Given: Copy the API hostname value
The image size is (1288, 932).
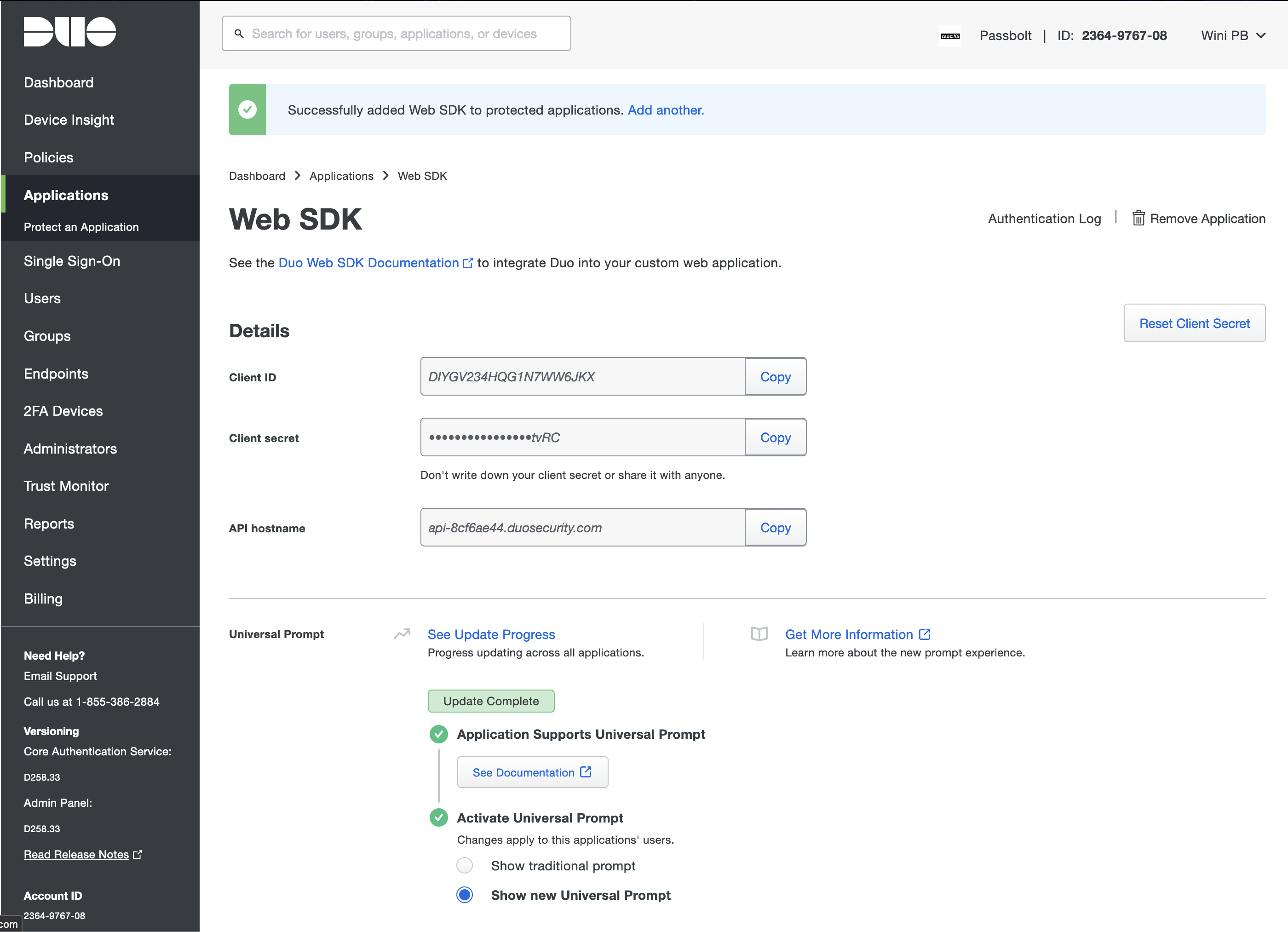Looking at the screenshot, I should tap(775, 528).
